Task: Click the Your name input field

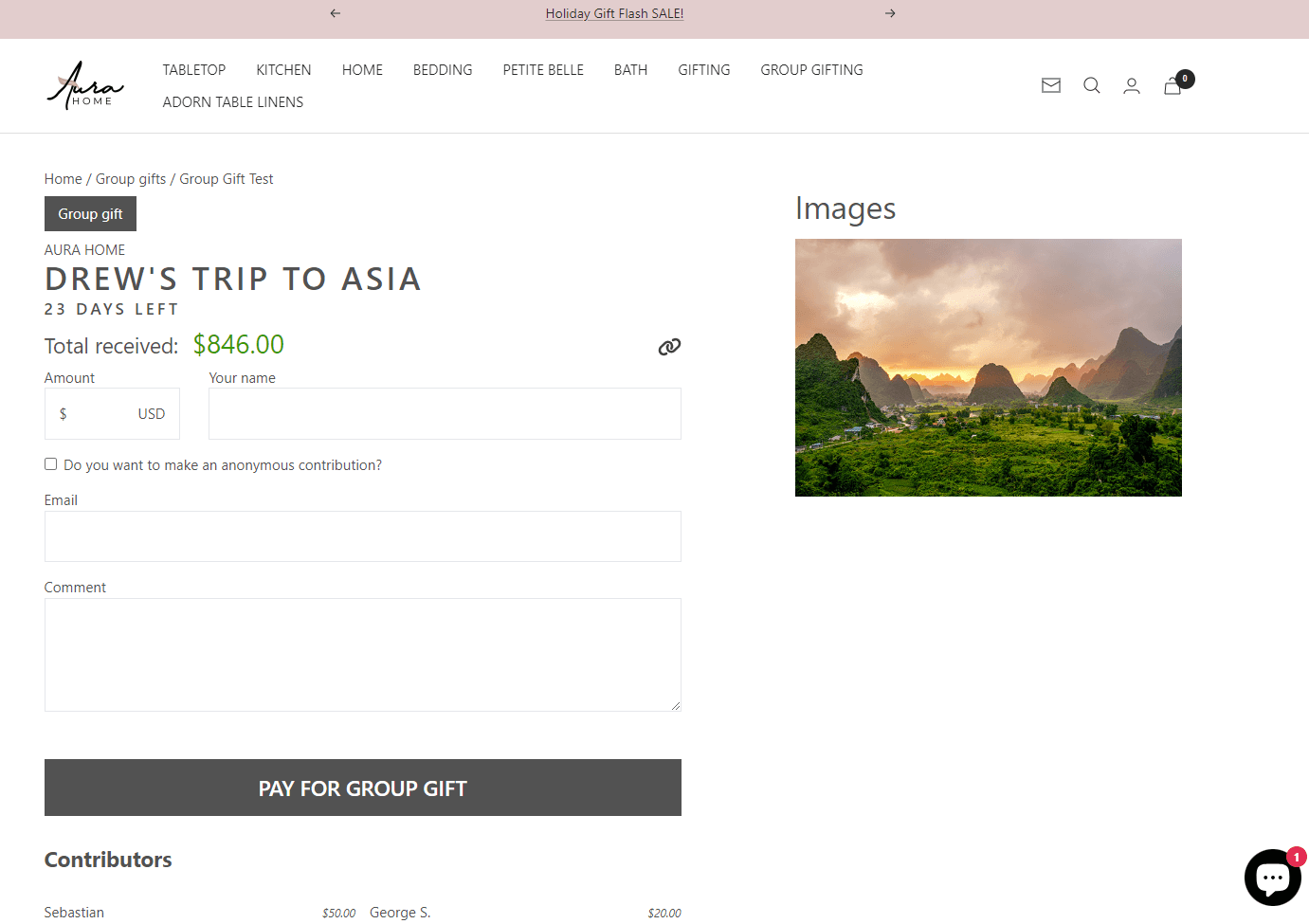Action: tap(445, 414)
